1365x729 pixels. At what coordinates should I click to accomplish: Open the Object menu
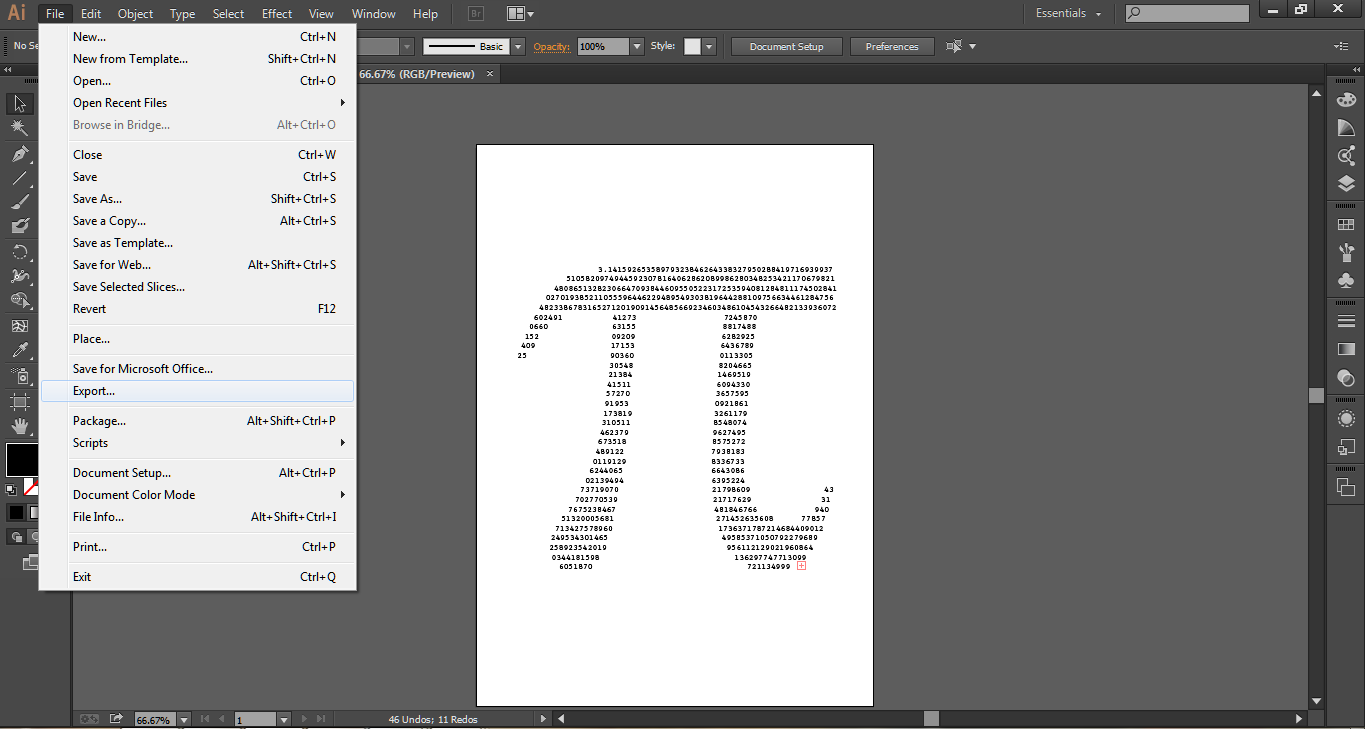coord(135,14)
